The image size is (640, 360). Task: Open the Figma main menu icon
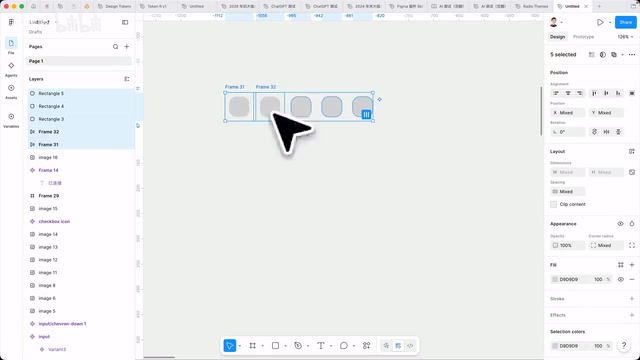tap(11, 22)
